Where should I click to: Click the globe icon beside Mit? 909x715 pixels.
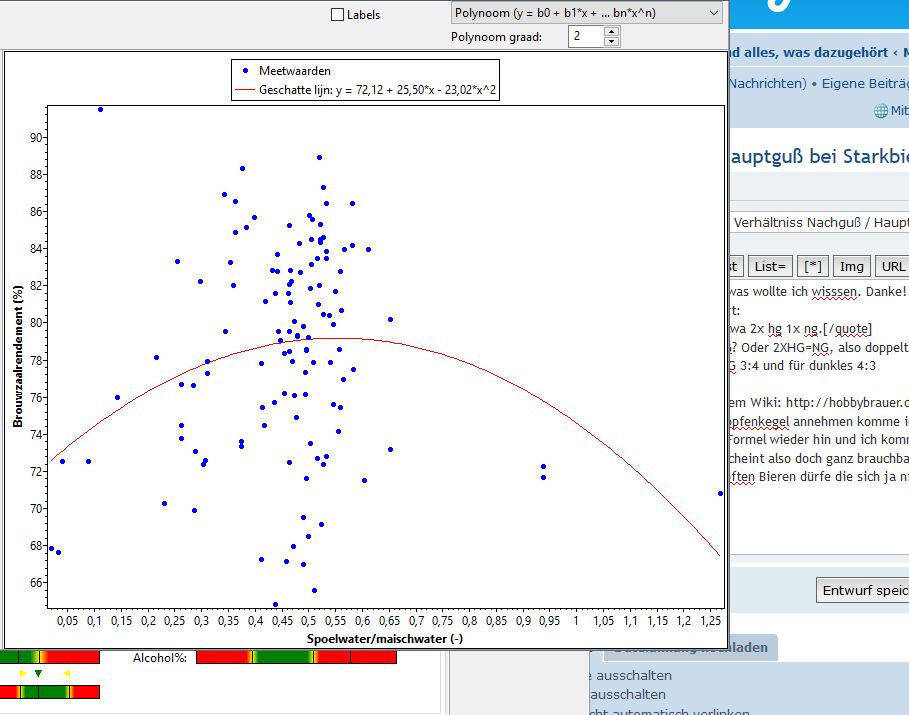coord(881,112)
